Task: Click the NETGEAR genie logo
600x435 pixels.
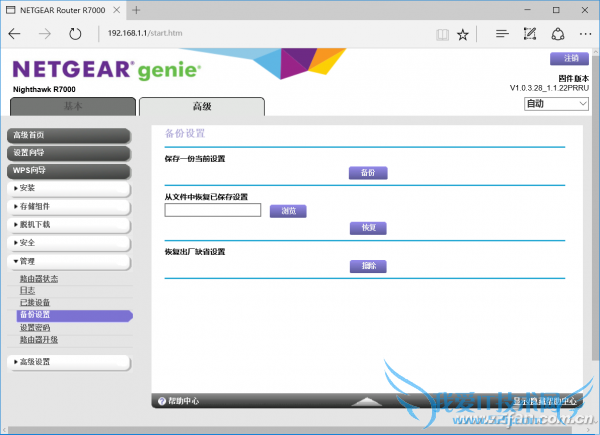Action: click(x=107, y=70)
